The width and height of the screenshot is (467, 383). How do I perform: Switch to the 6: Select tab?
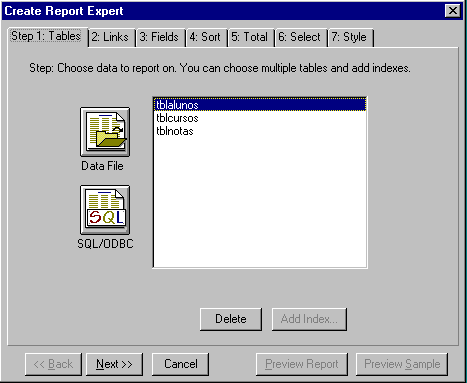tap(300, 37)
